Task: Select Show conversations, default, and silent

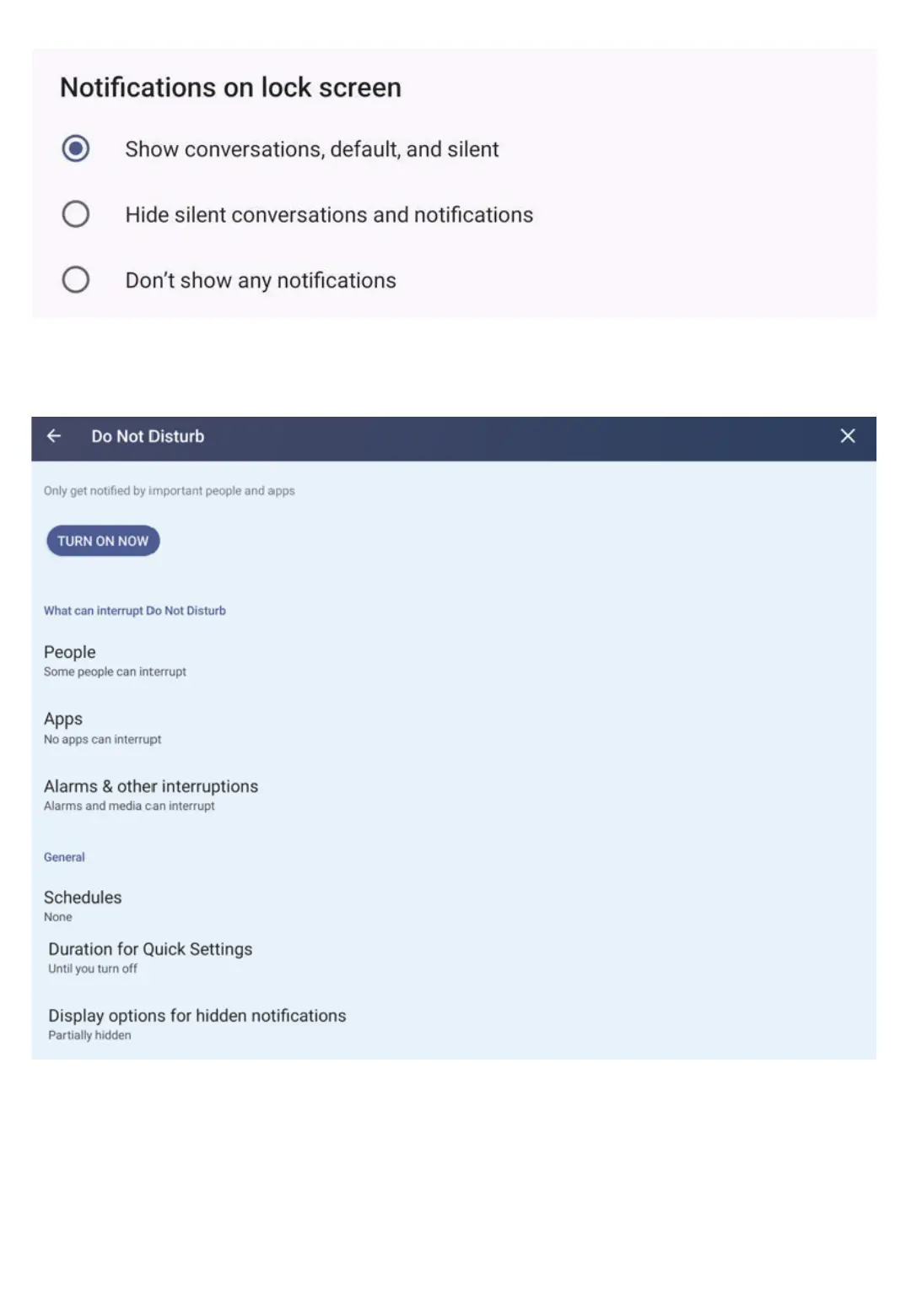Action: [76, 149]
